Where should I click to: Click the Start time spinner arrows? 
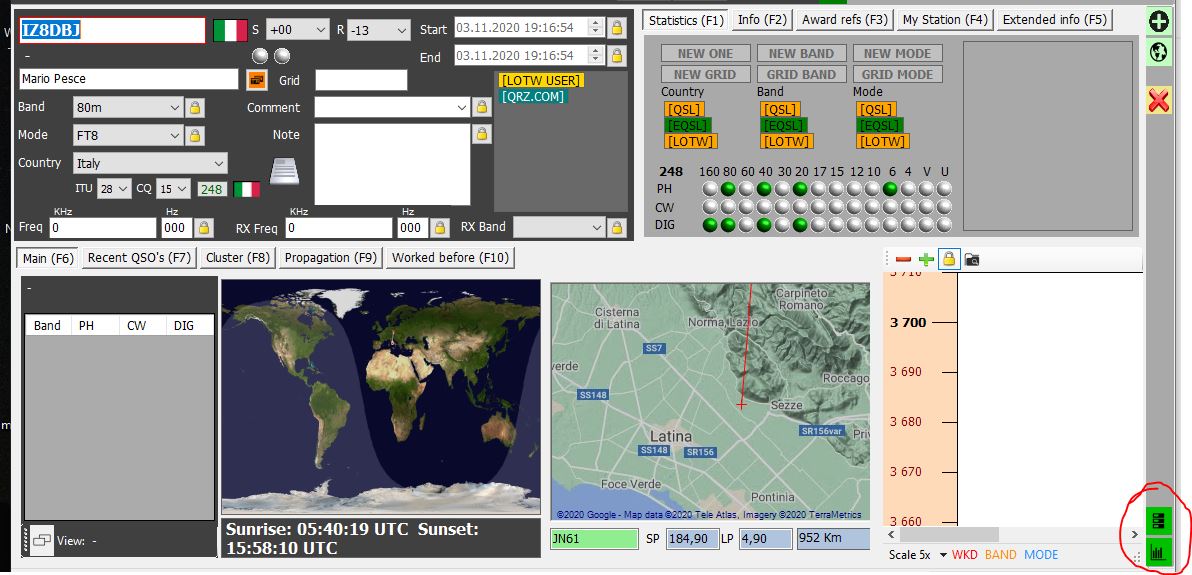pyautogui.click(x=596, y=28)
